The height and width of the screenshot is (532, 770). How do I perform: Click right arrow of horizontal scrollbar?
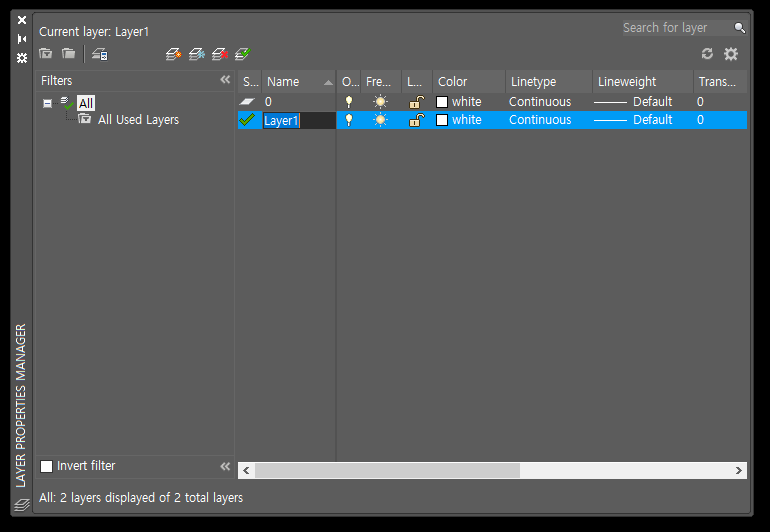pyautogui.click(x=739, y=470)
